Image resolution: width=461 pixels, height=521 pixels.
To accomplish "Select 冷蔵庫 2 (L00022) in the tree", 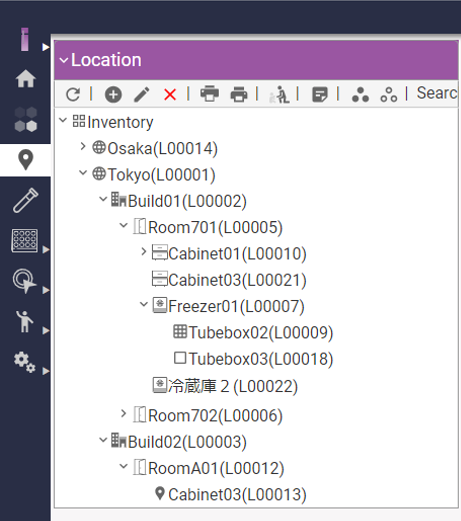I will 233,386.
